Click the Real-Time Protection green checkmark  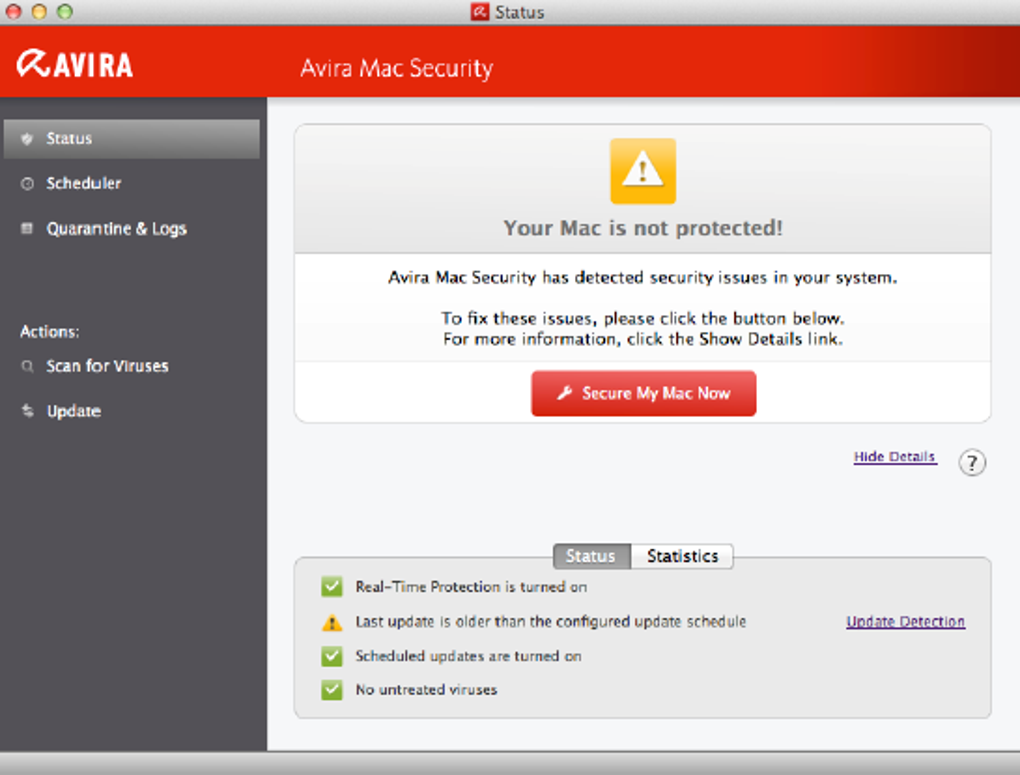coord(332,587)
